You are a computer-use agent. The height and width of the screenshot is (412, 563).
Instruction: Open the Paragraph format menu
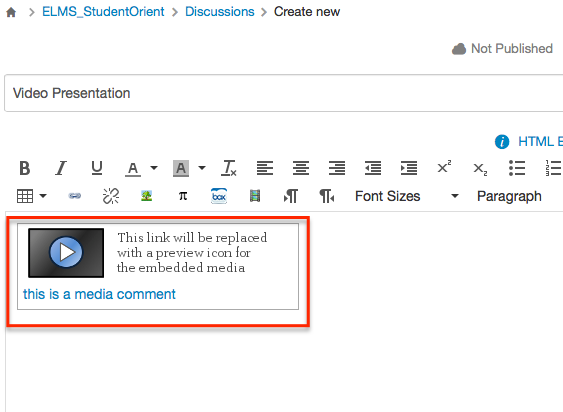pos(509,196)
